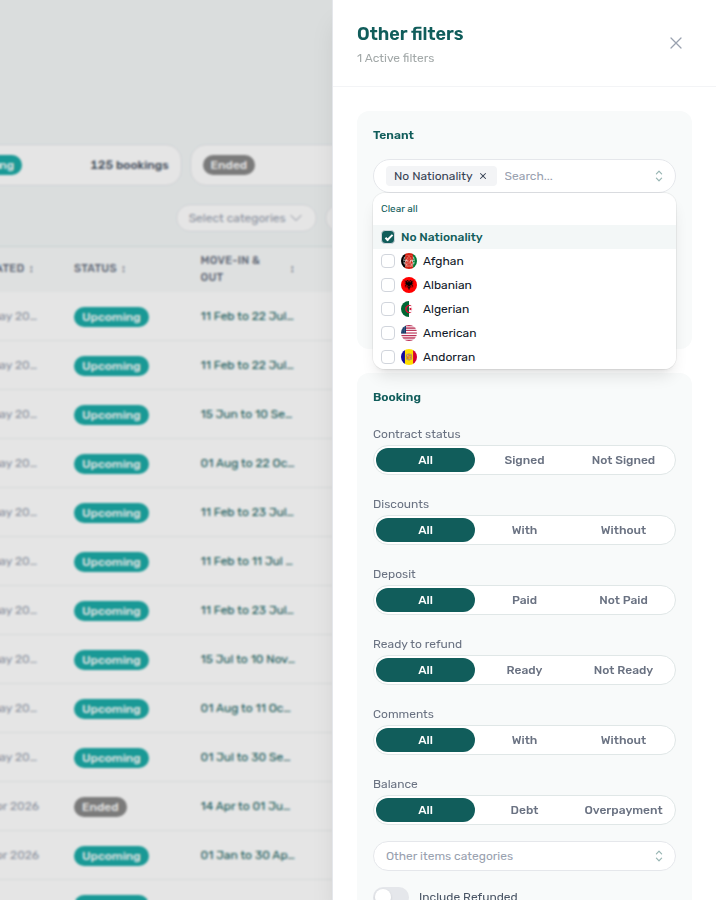716x900 pixels.
Task: Click Upcoming badge in 15 Jun row
Action: (111, 415)
